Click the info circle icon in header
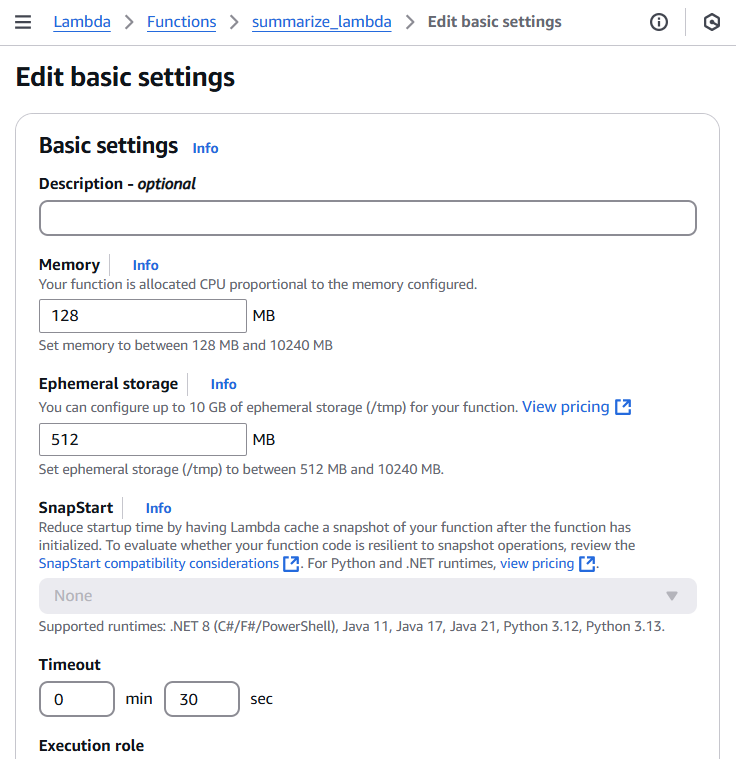The image size is (736, 759). coord(659,22)
